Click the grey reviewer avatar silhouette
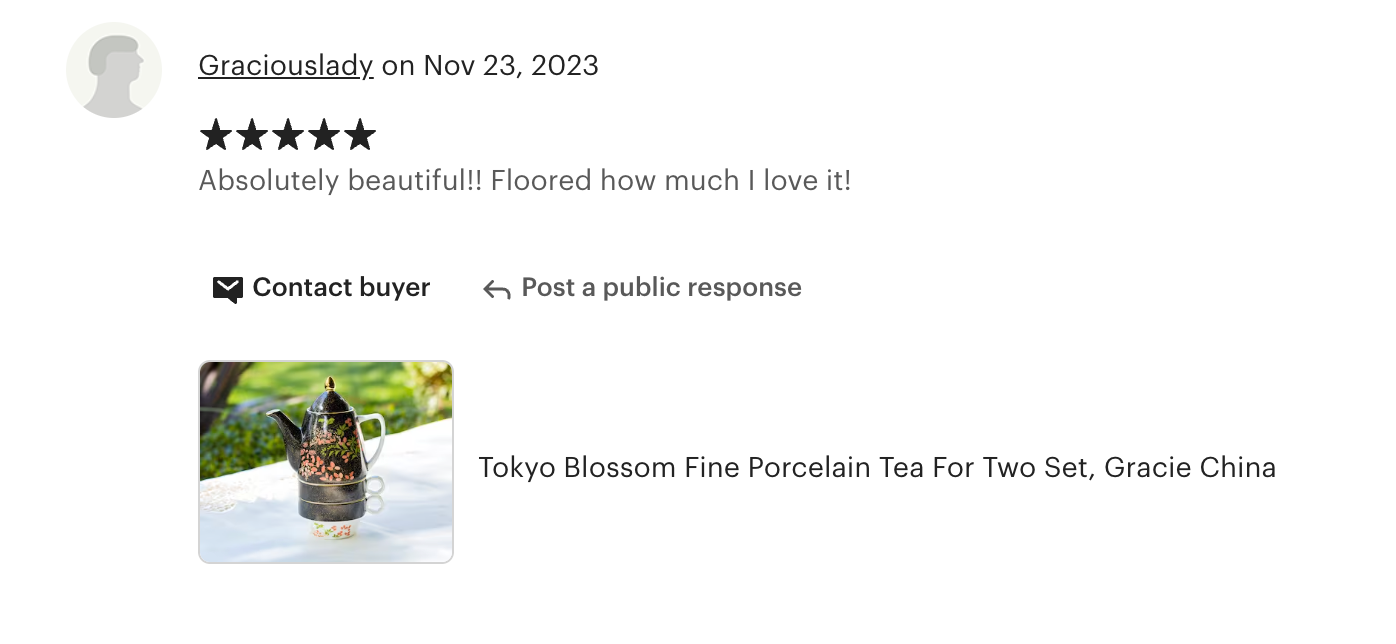Screen dimensions: 1396x644 click(114, 70)
